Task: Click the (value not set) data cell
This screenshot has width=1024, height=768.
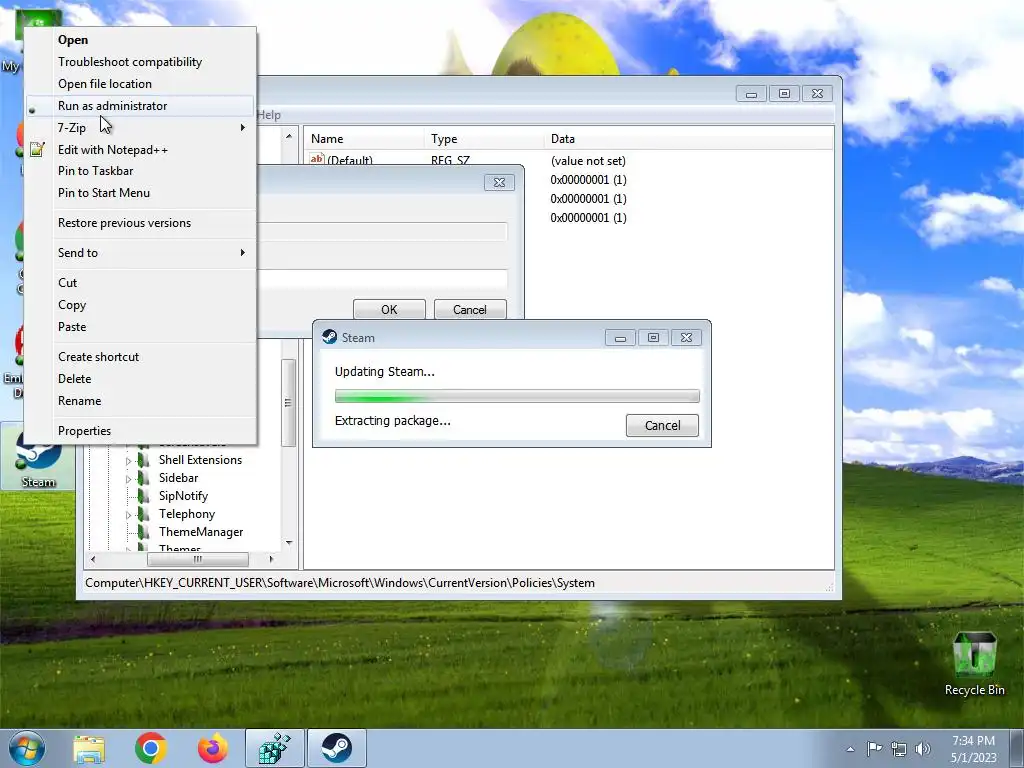Action: (x=588, y=161)
